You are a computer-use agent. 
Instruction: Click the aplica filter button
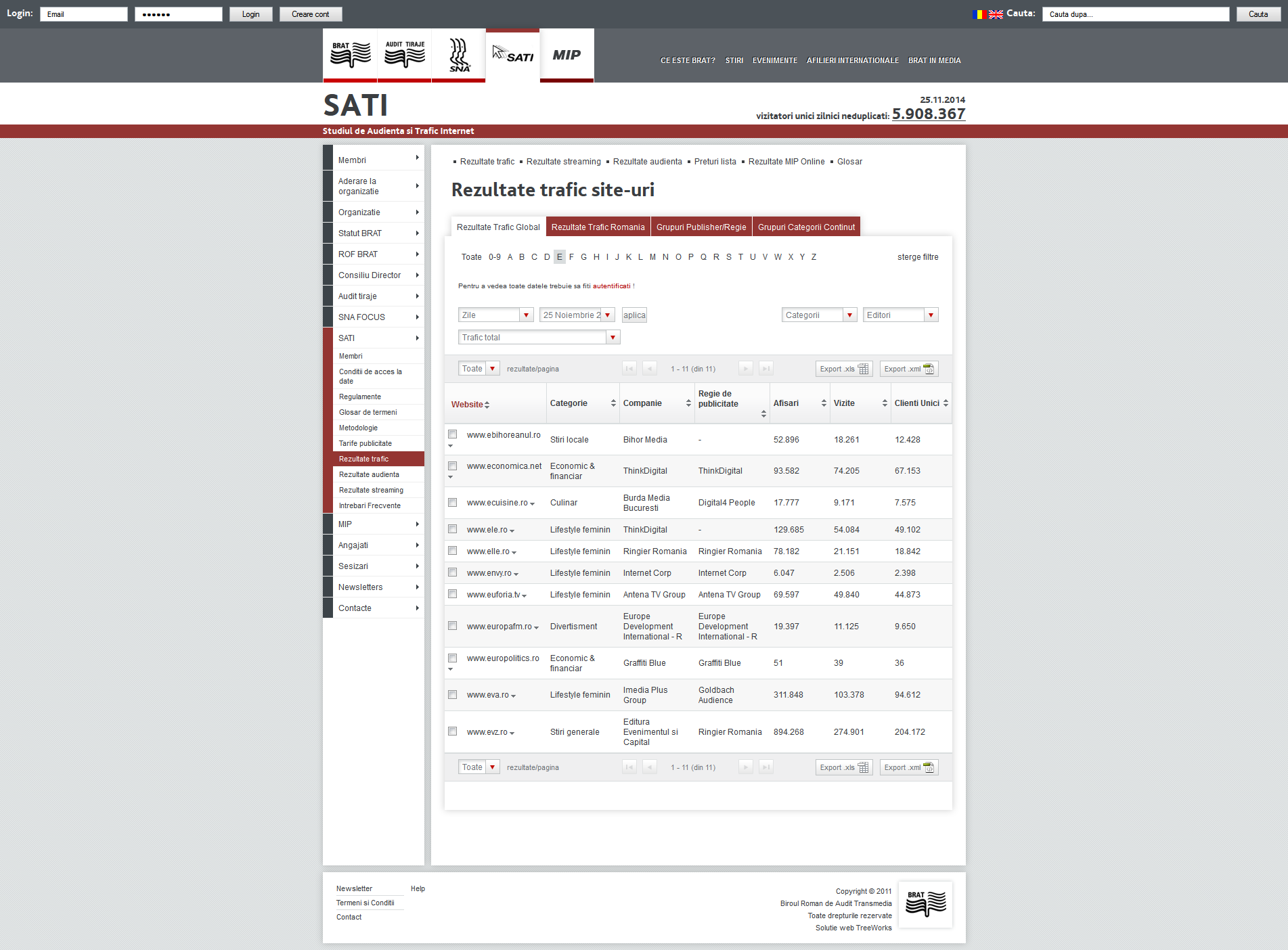click(634, 315)
